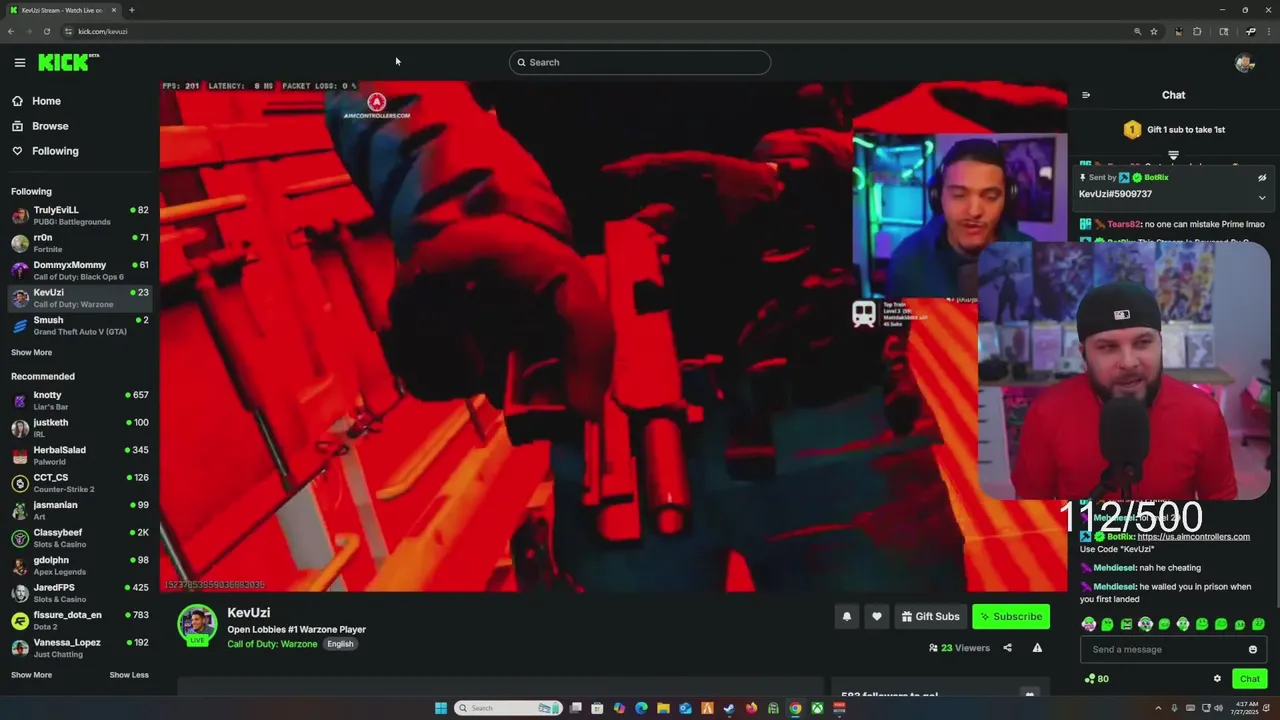Click Gift 1 sub to take 1st
1280x720 pixels.
[x=1174, y=129]
